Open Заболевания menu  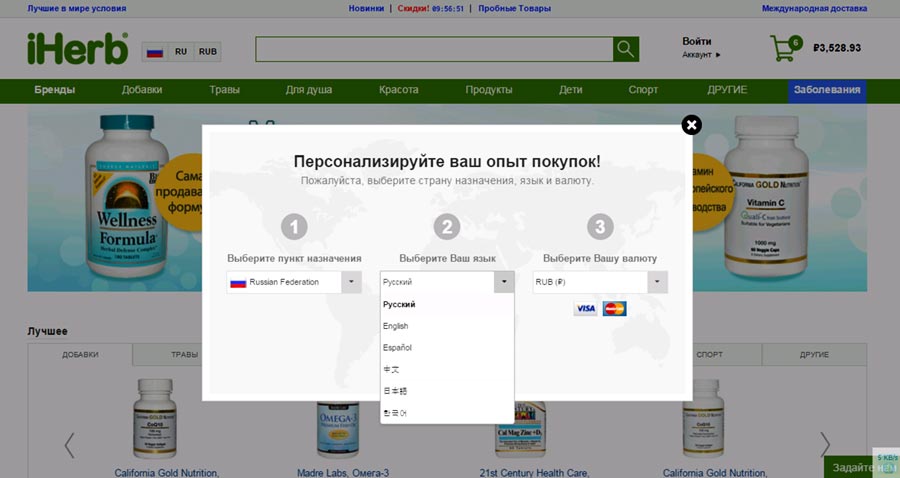[827, 91]
